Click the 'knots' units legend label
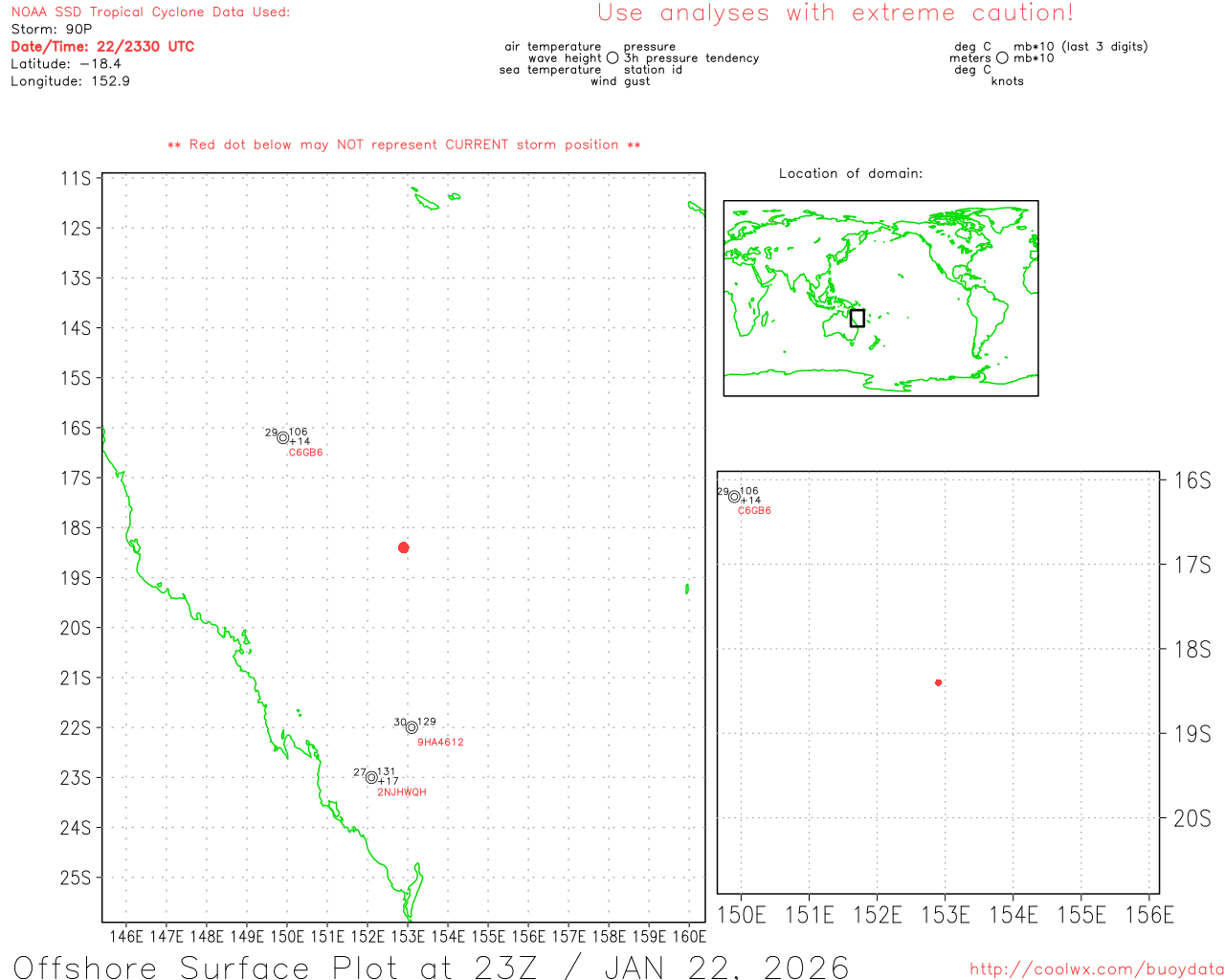This screenshot has width=1225, height=980. coord(1008,81)
